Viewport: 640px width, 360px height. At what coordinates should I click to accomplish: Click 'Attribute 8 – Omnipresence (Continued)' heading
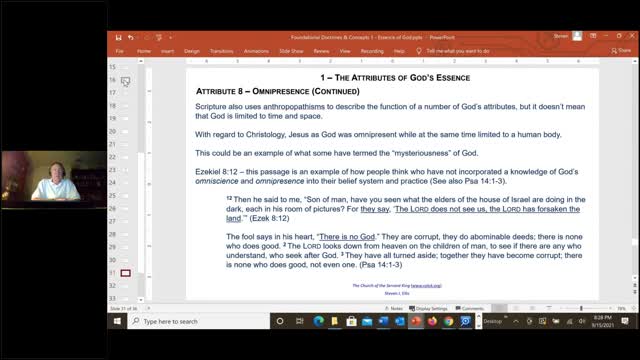coord(278,91)
